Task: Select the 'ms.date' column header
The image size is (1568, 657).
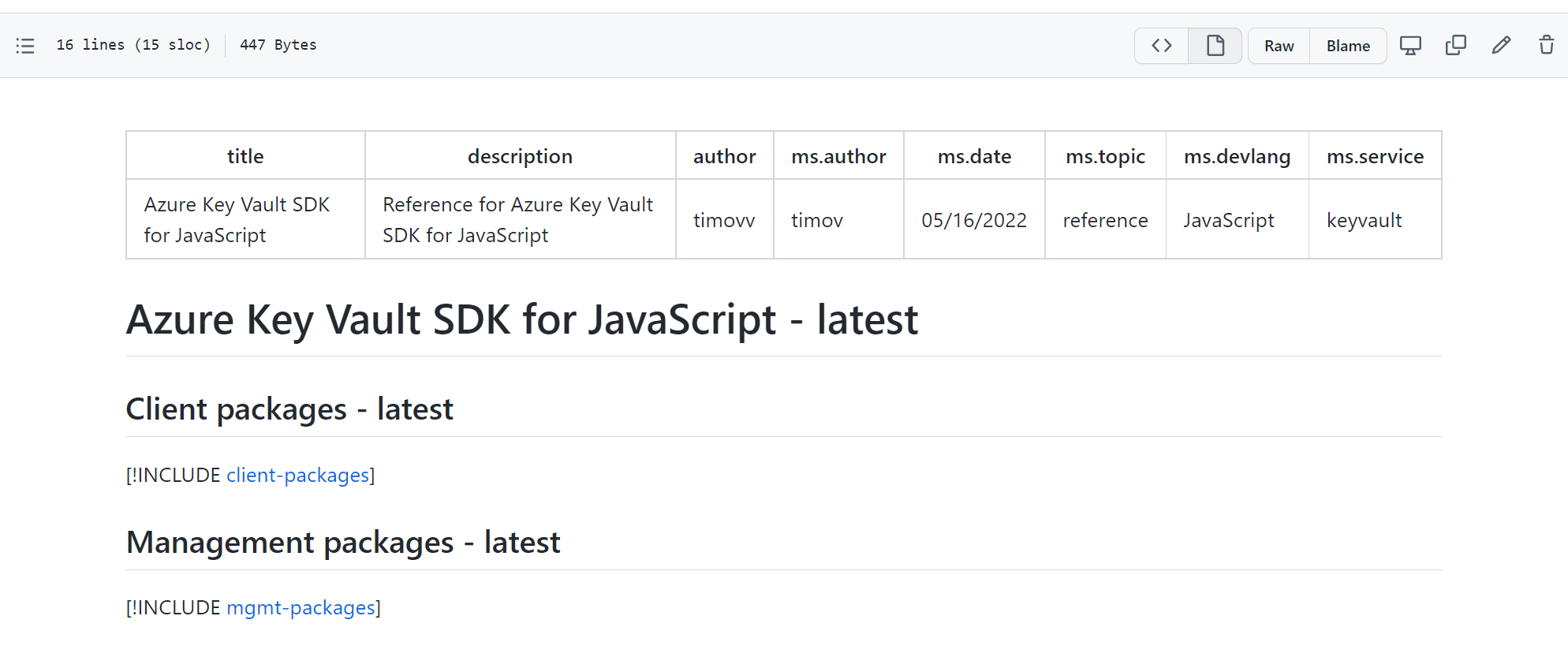Action: (x=974, y=156)
